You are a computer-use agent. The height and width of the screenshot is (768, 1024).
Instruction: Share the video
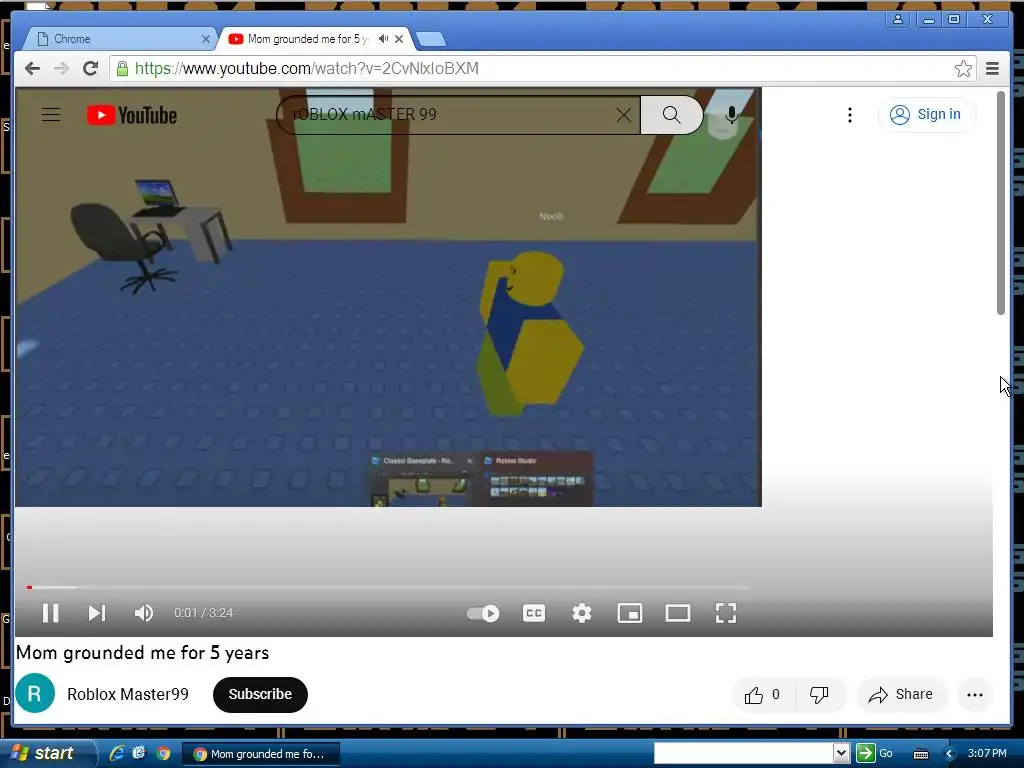[x=901, y=695]
